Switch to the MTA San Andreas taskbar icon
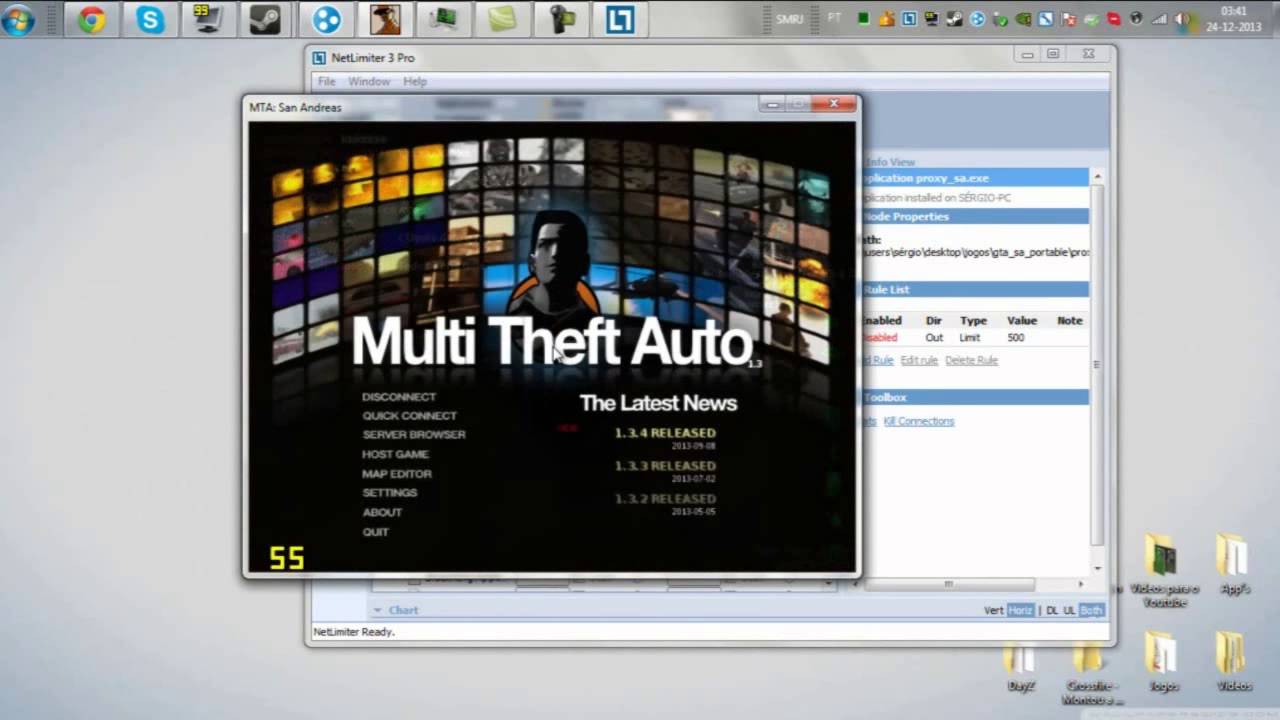Screen dimensions: 1280x720 (x=385, y=19)
